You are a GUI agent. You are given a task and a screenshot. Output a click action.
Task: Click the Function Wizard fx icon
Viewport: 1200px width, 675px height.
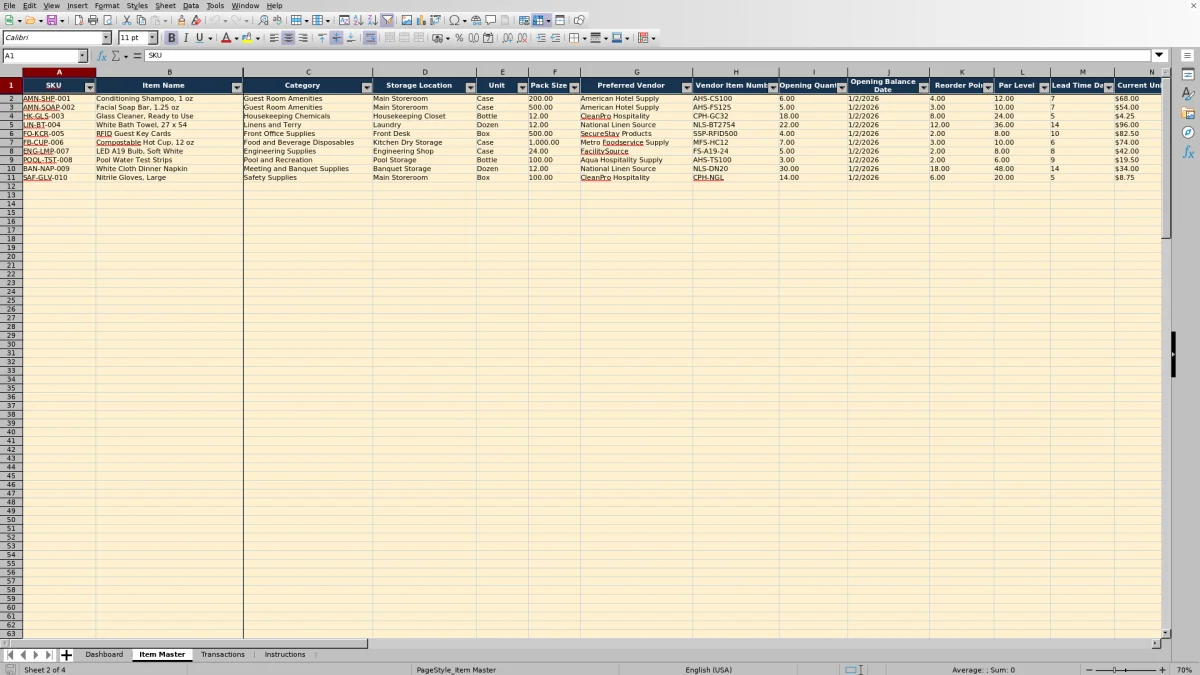(x=101, y=56)
